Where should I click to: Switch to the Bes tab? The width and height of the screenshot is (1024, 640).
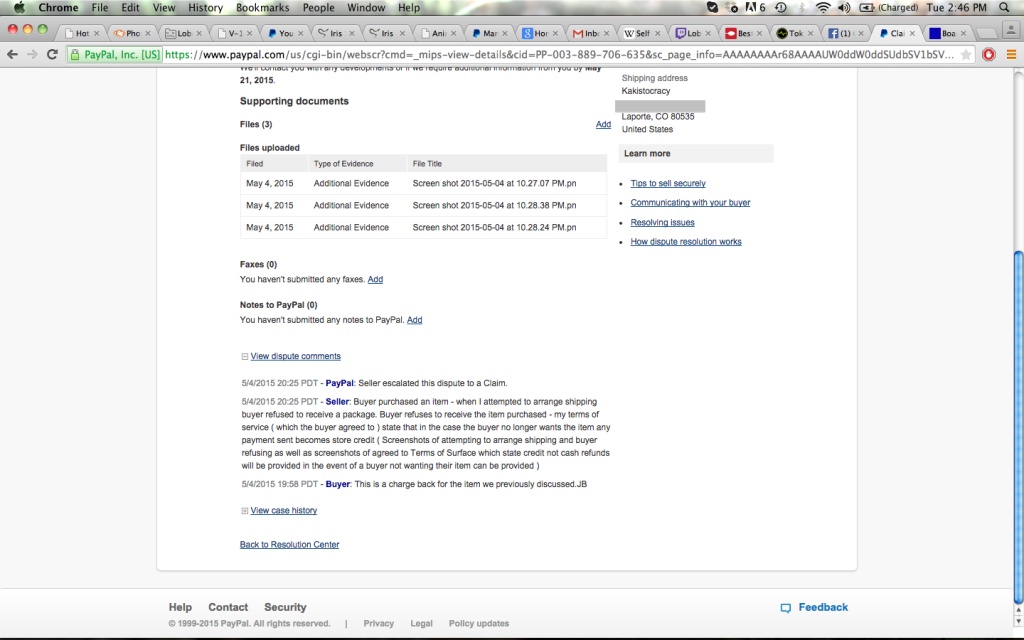pos(743,33)
